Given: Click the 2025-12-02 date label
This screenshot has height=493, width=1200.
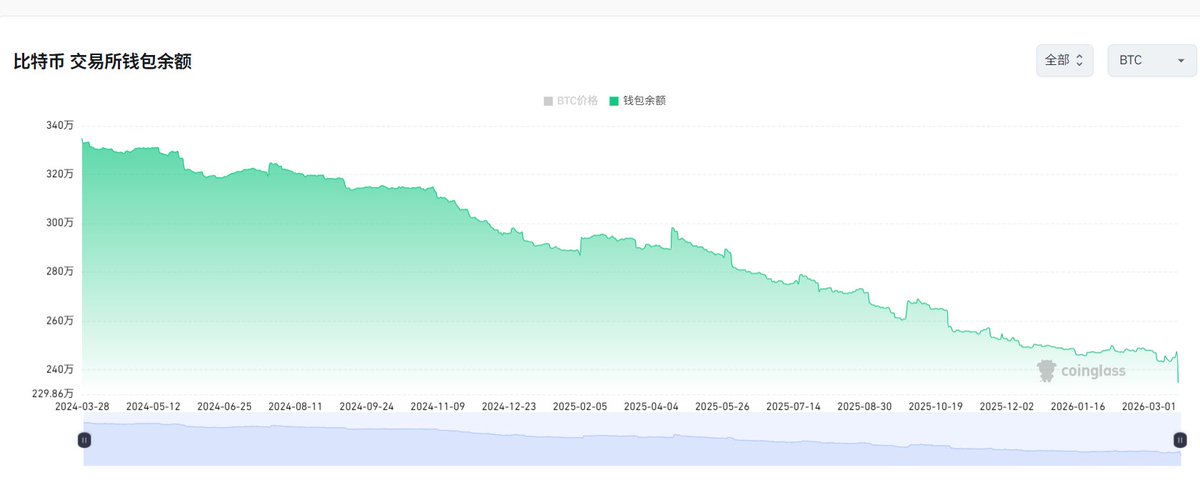Looking at the screenshot, I should tap(1006, 407).
